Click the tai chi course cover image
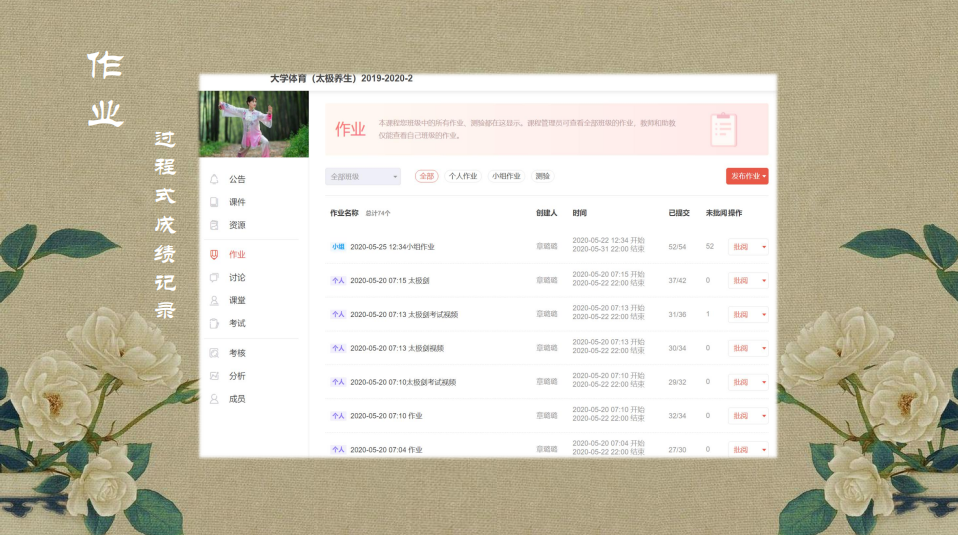Image resolution: width=958 pixels, height=535 pixels. click(x=254, y=124)
